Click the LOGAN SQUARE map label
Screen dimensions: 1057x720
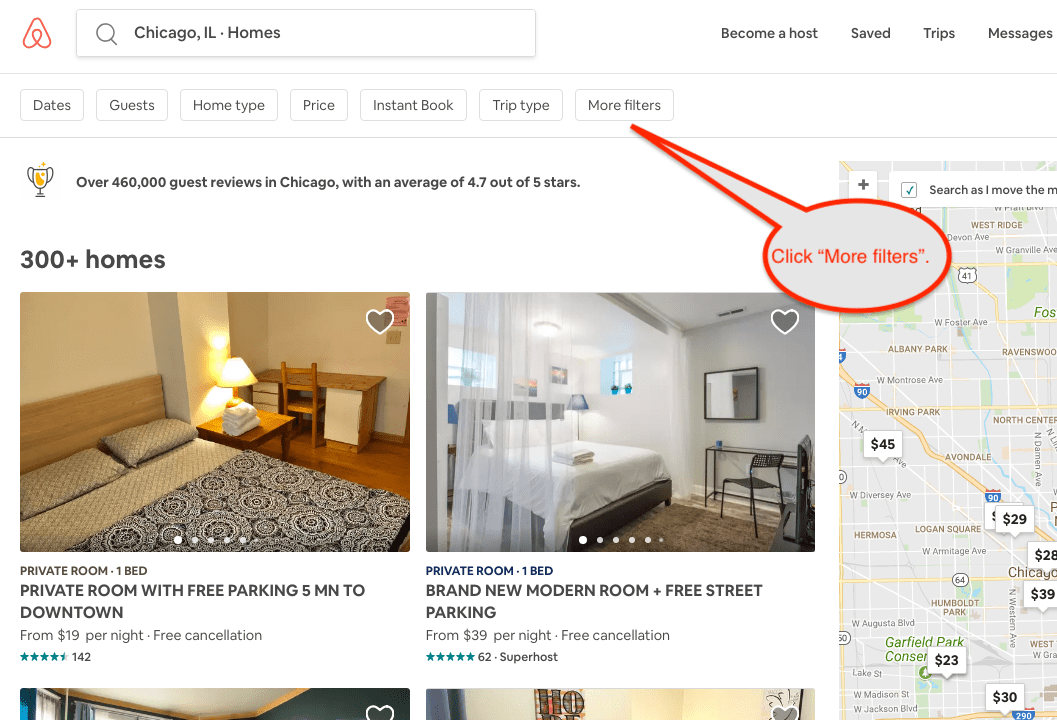(948, 529)
